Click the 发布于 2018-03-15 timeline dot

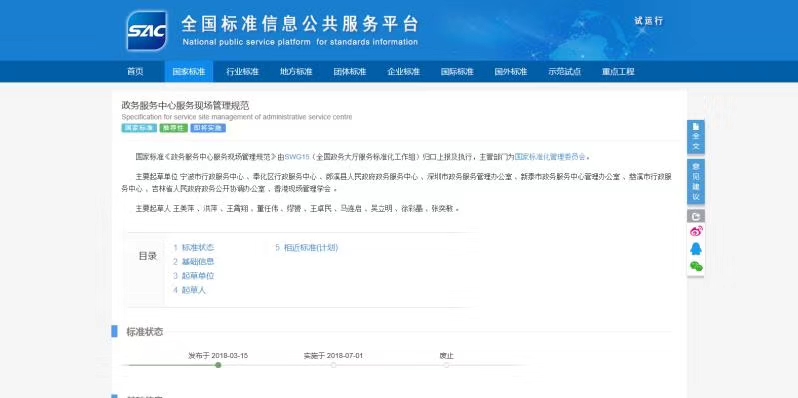pyautogui.click(x=218, y=365)
